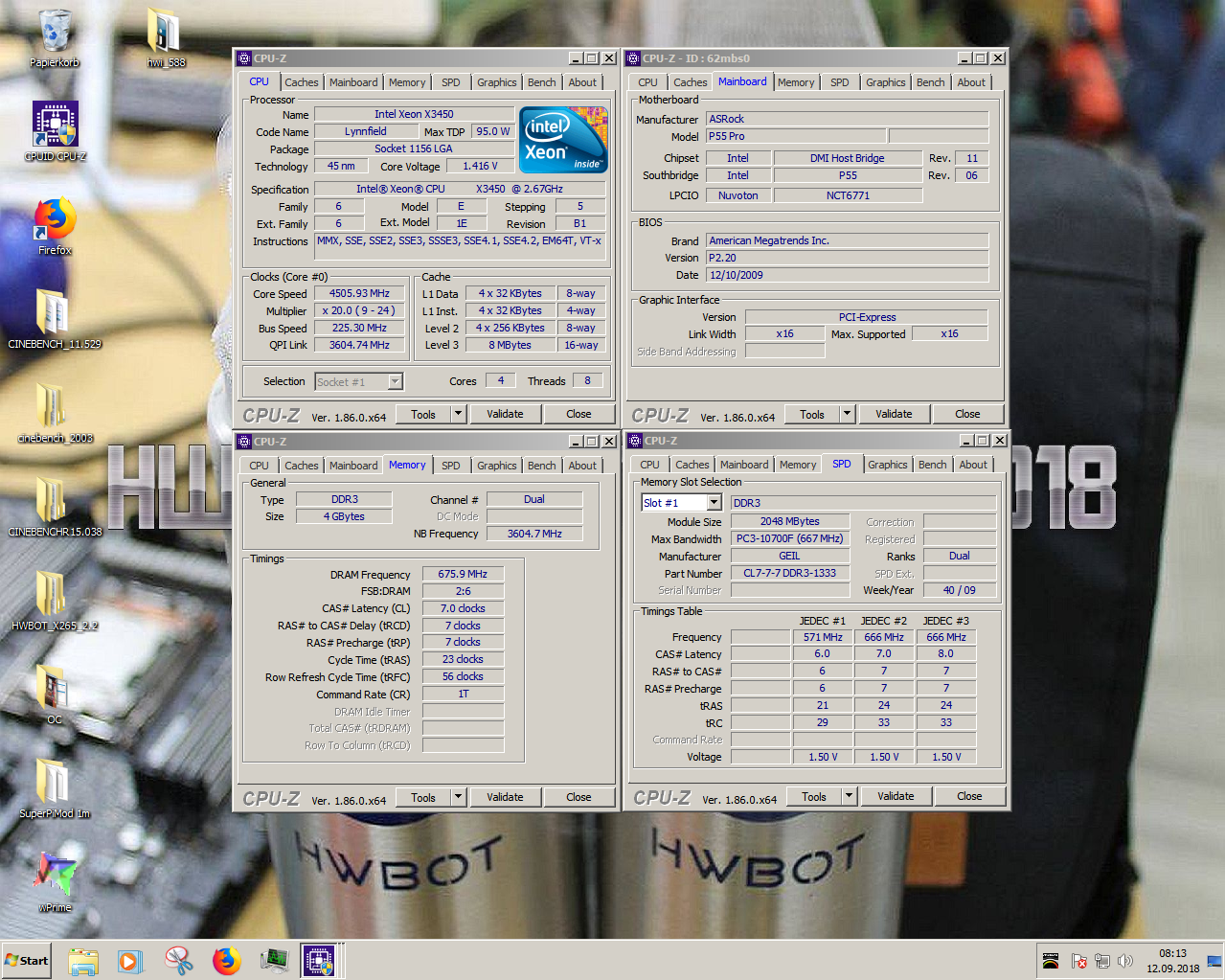
Task: Click the Max Bandwidth PC3-10700F field
Action: click(789, 539)
